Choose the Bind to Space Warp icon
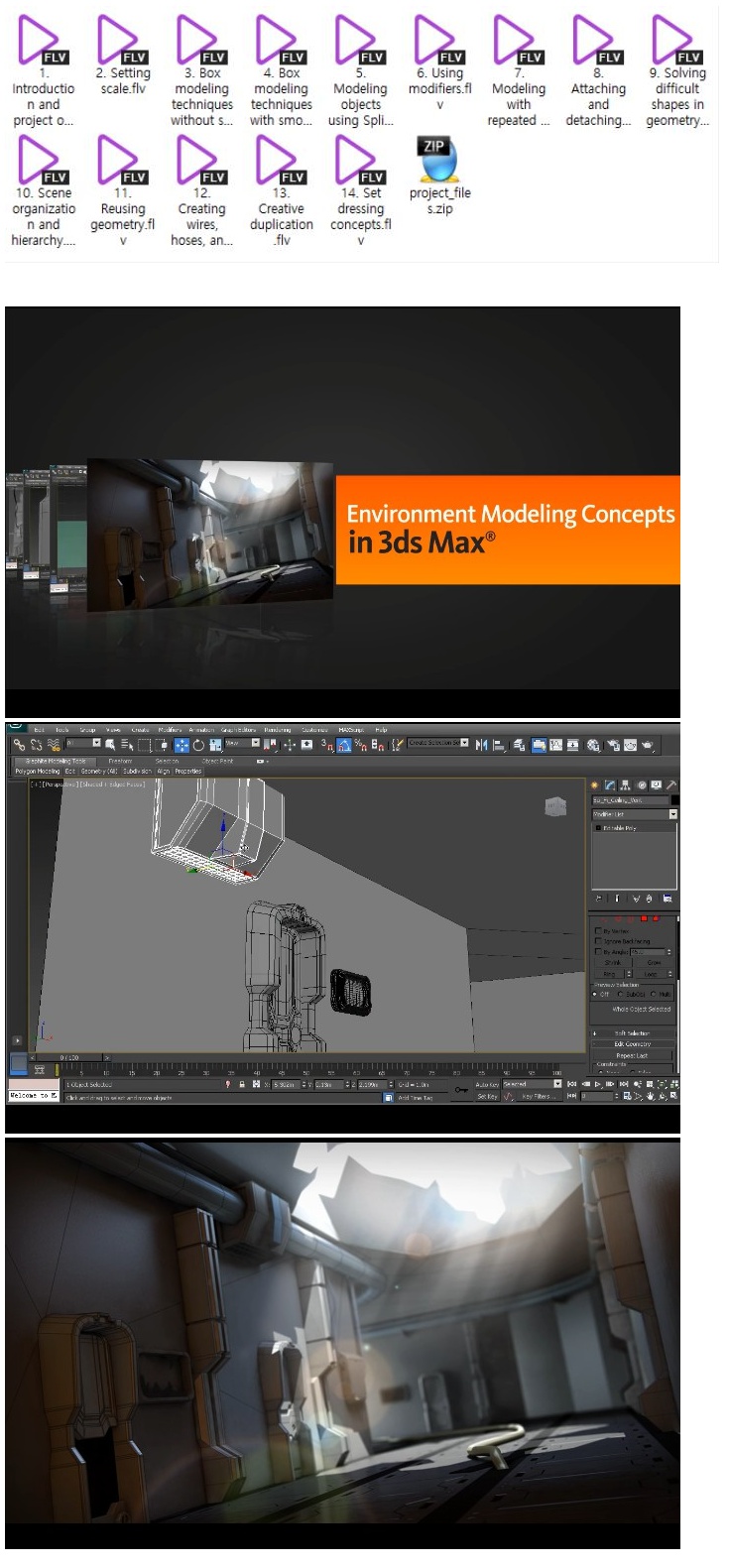This screenshot has height=1568, width=729. coord(54,744)
